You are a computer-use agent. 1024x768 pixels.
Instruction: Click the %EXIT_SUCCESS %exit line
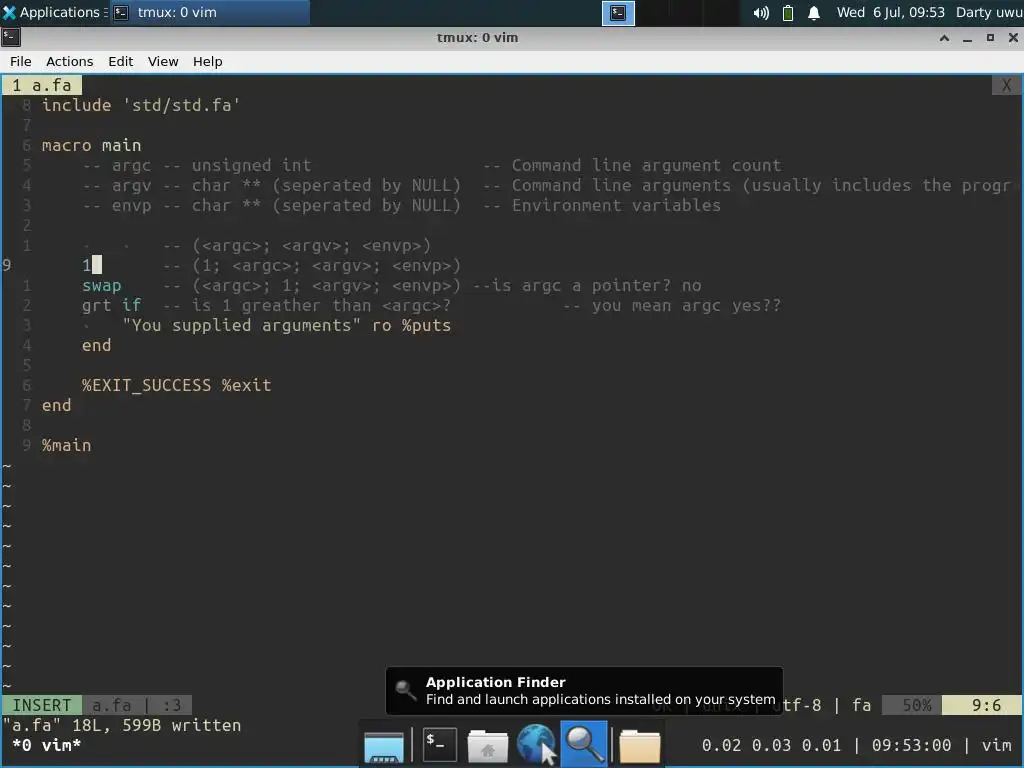click(176, 385)
